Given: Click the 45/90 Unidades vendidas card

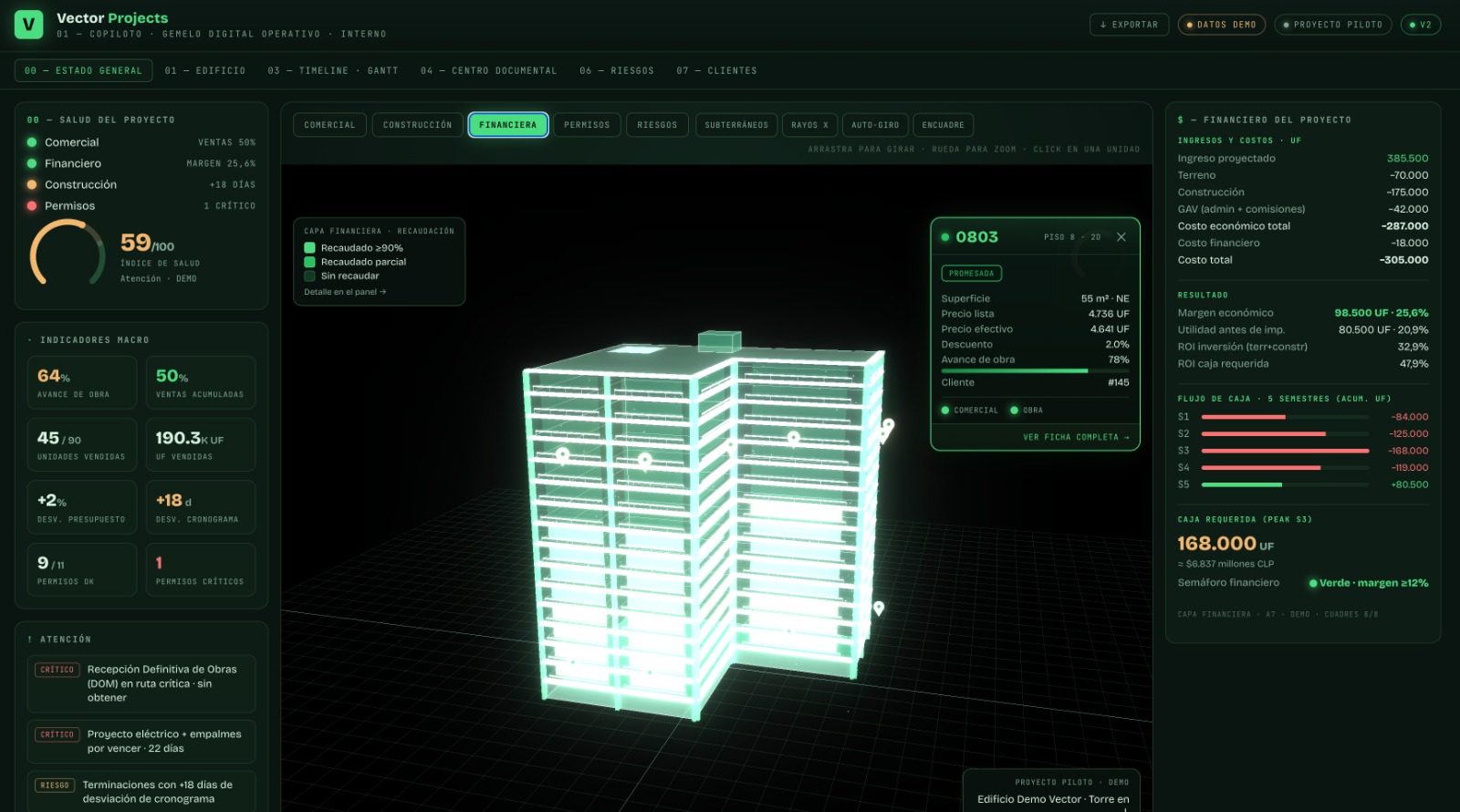Looking at the screenshot, I should click(x=81, y=444).
